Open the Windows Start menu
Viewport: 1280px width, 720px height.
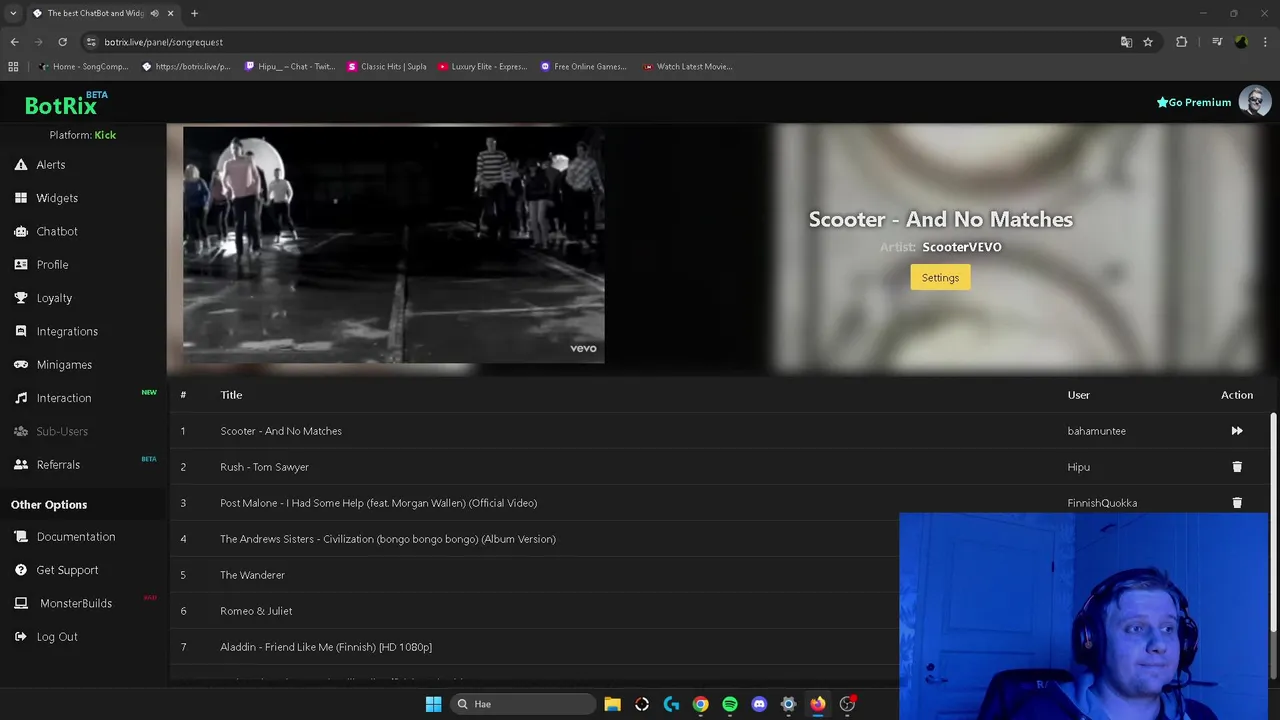pos(433,704)
